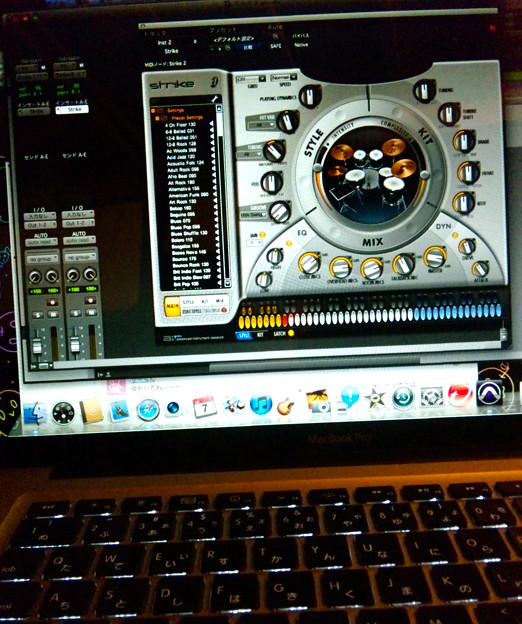The height and width of the screenshot is (624, 522).
Task: Open GarageBand guitar icon in Dock
Action: click(x=286, y=406)
